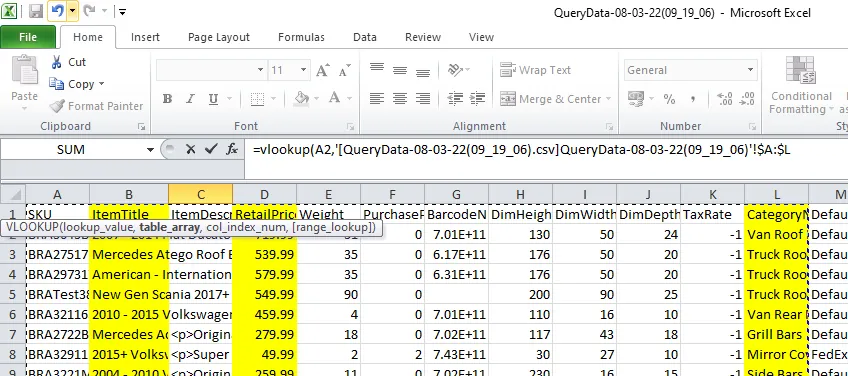
Task: Click the Select All corner box
Action: [x=13, y=194]
